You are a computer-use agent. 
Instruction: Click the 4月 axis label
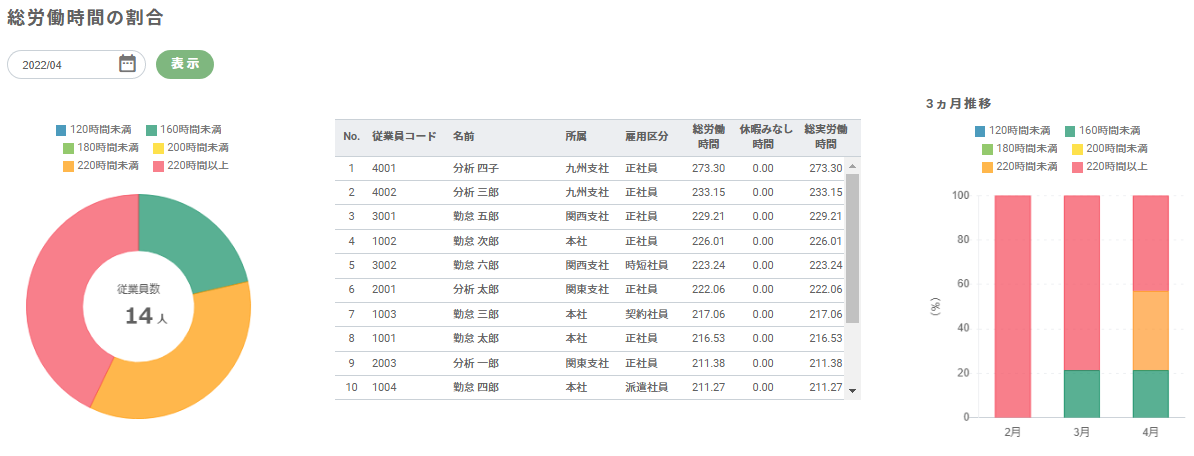point(1151,432)
